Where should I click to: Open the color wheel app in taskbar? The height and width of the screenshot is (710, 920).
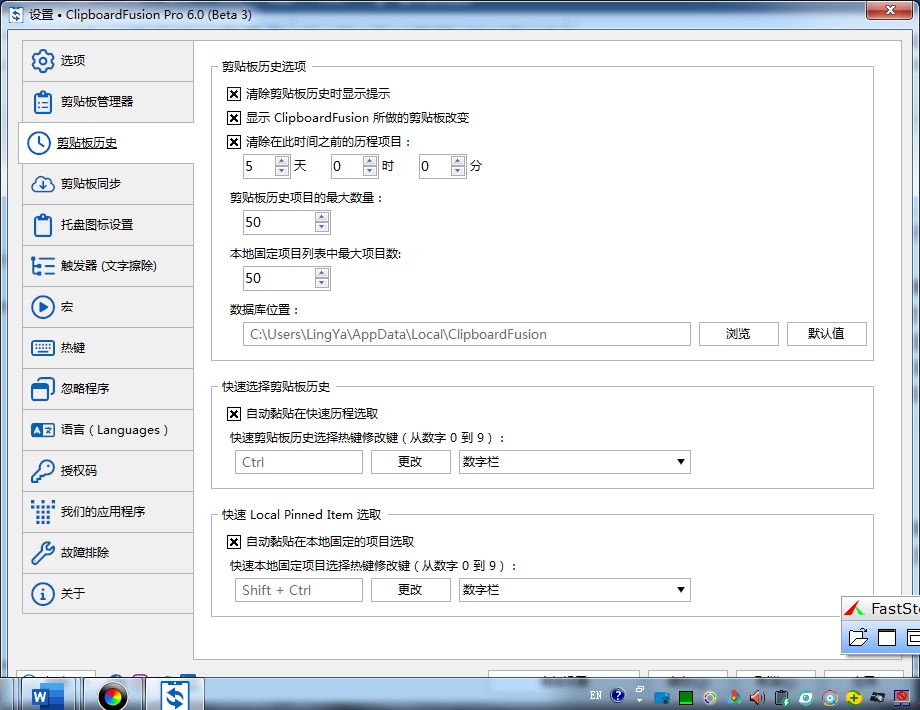(x=113, y=696)
